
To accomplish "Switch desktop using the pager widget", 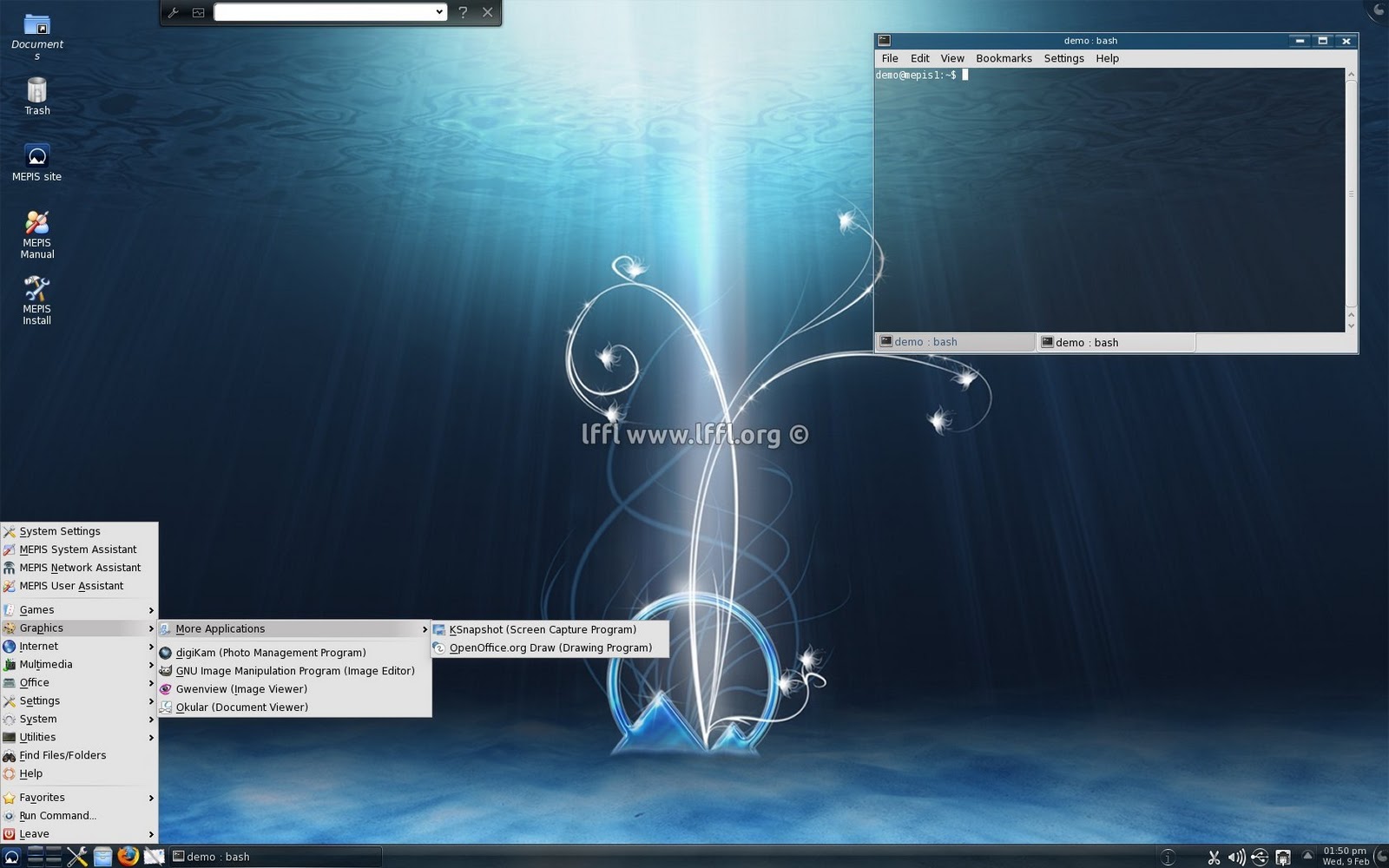I will pyautogui.click(x=44, y=857).
